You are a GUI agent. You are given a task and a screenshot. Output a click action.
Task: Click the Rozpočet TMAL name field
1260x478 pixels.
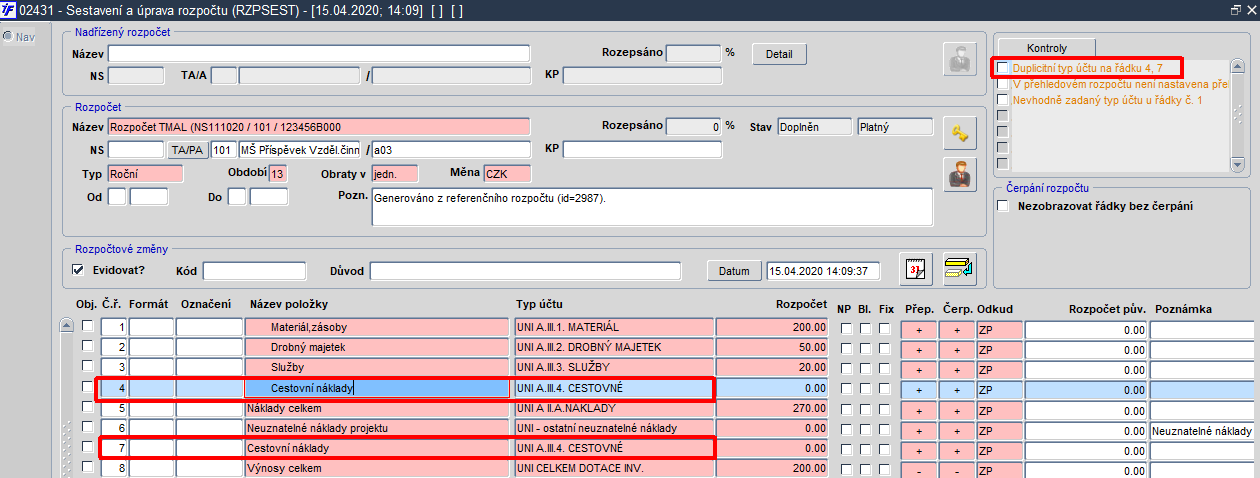319,127
